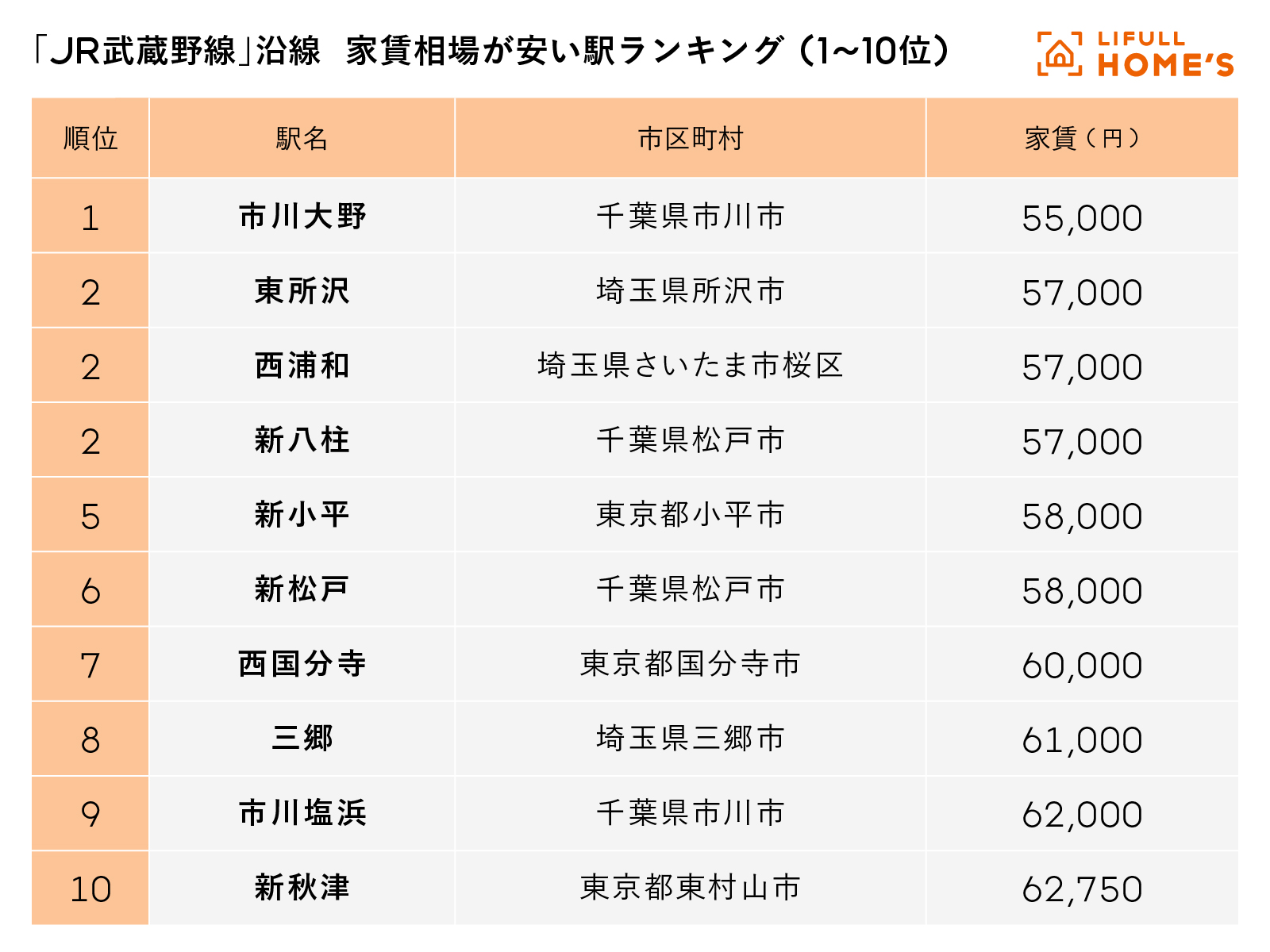Click the 西国分寺 station name
The width and height of the screenshot is (1270, 952).
[302, 664]
